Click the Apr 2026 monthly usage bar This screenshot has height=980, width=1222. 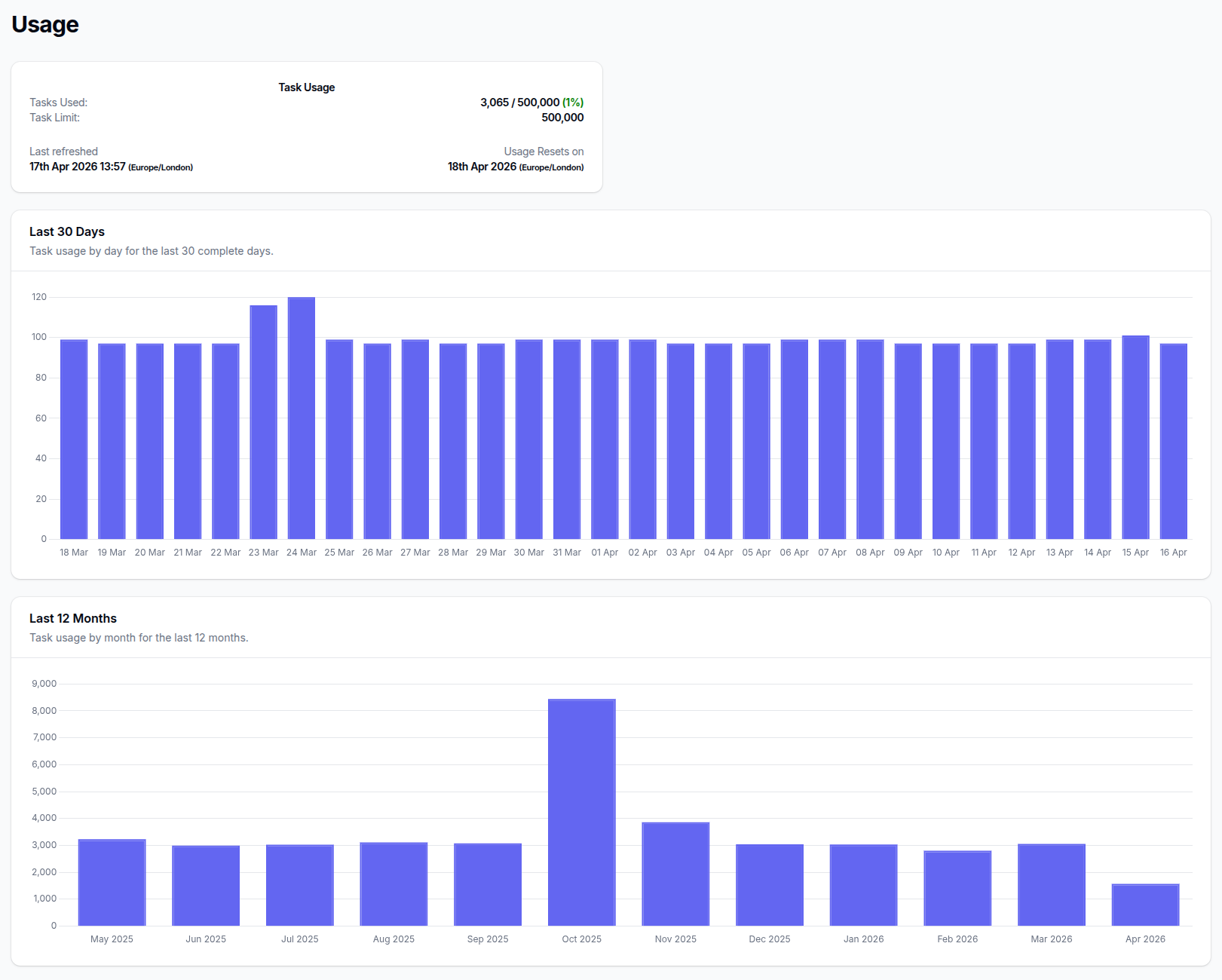coord(1145,905)
